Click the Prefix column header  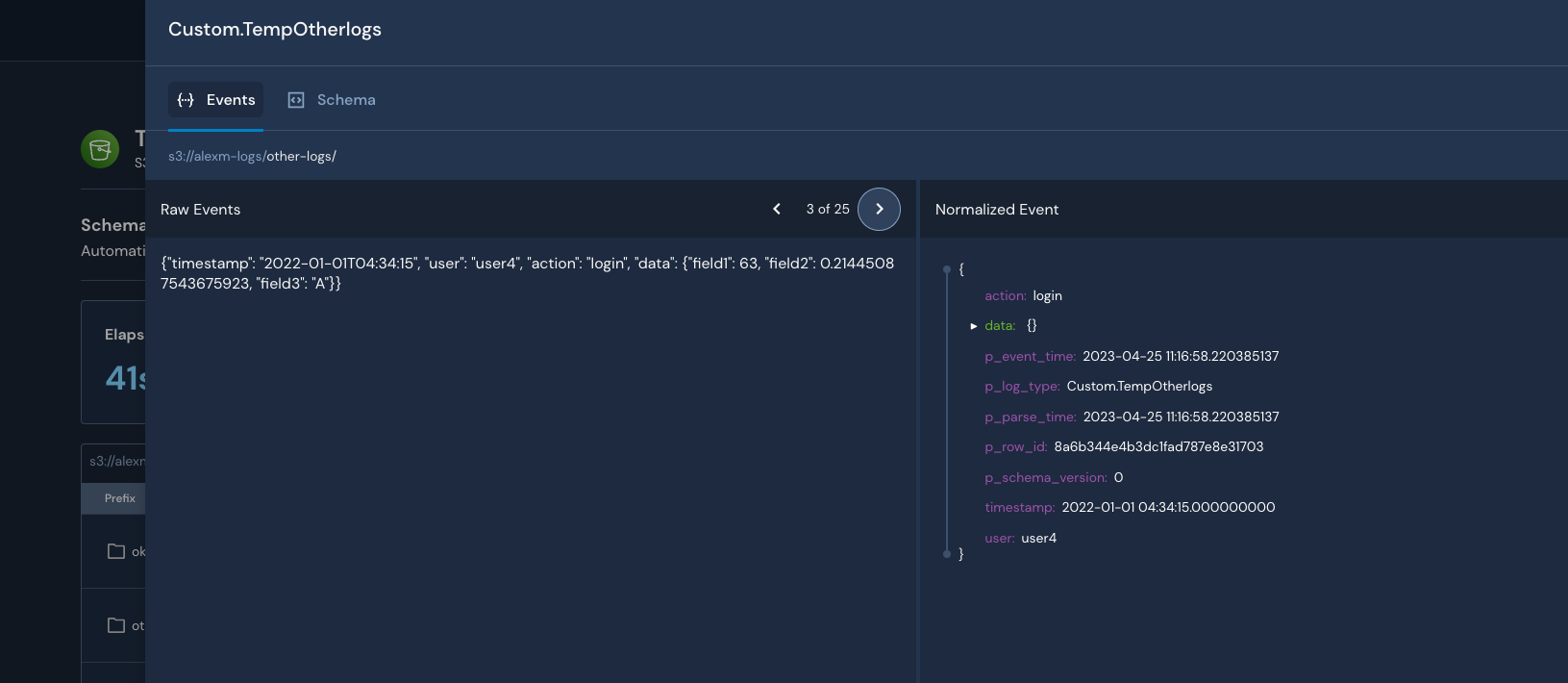tap(120, 498)
